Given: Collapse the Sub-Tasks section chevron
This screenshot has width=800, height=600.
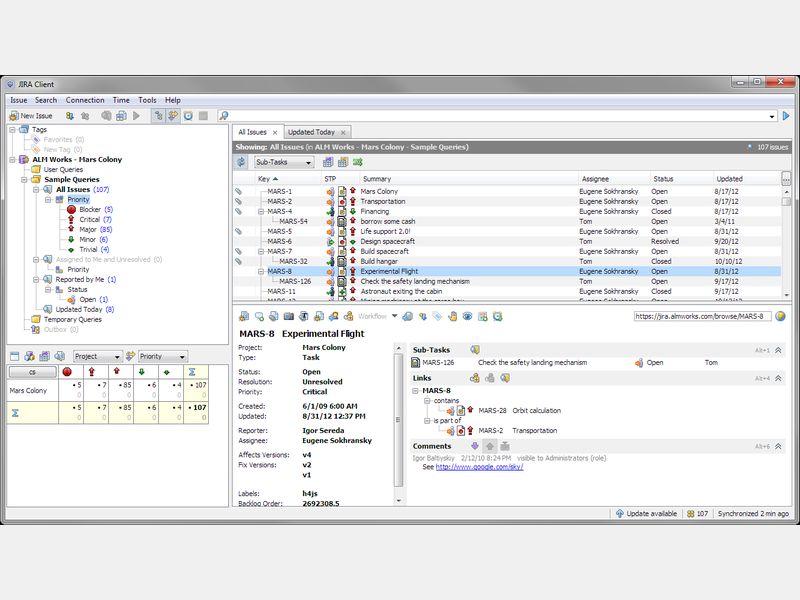Looking at the screenshot, I should coord(779,351).
